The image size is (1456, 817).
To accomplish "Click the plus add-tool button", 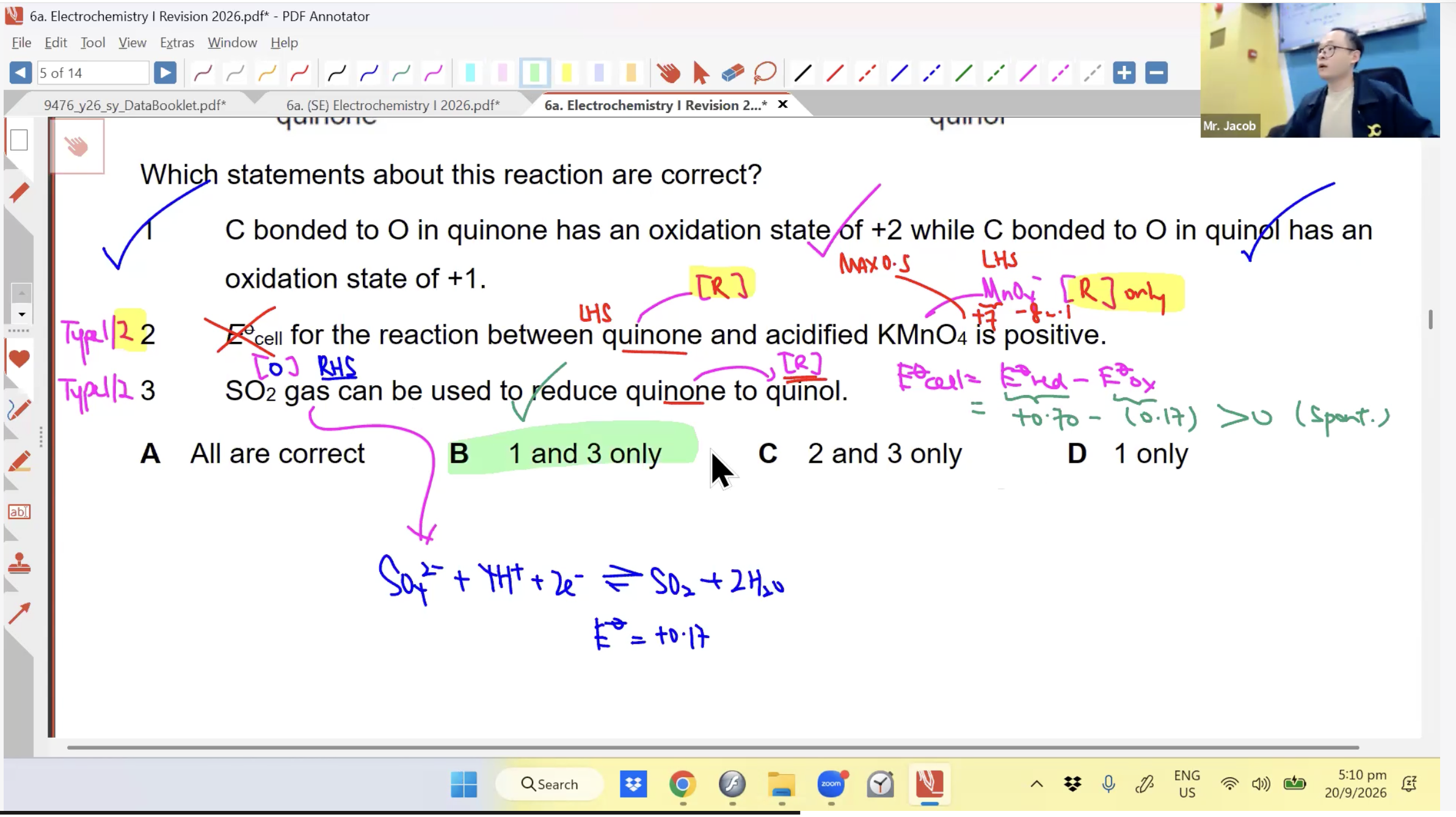I will 1124,73.
